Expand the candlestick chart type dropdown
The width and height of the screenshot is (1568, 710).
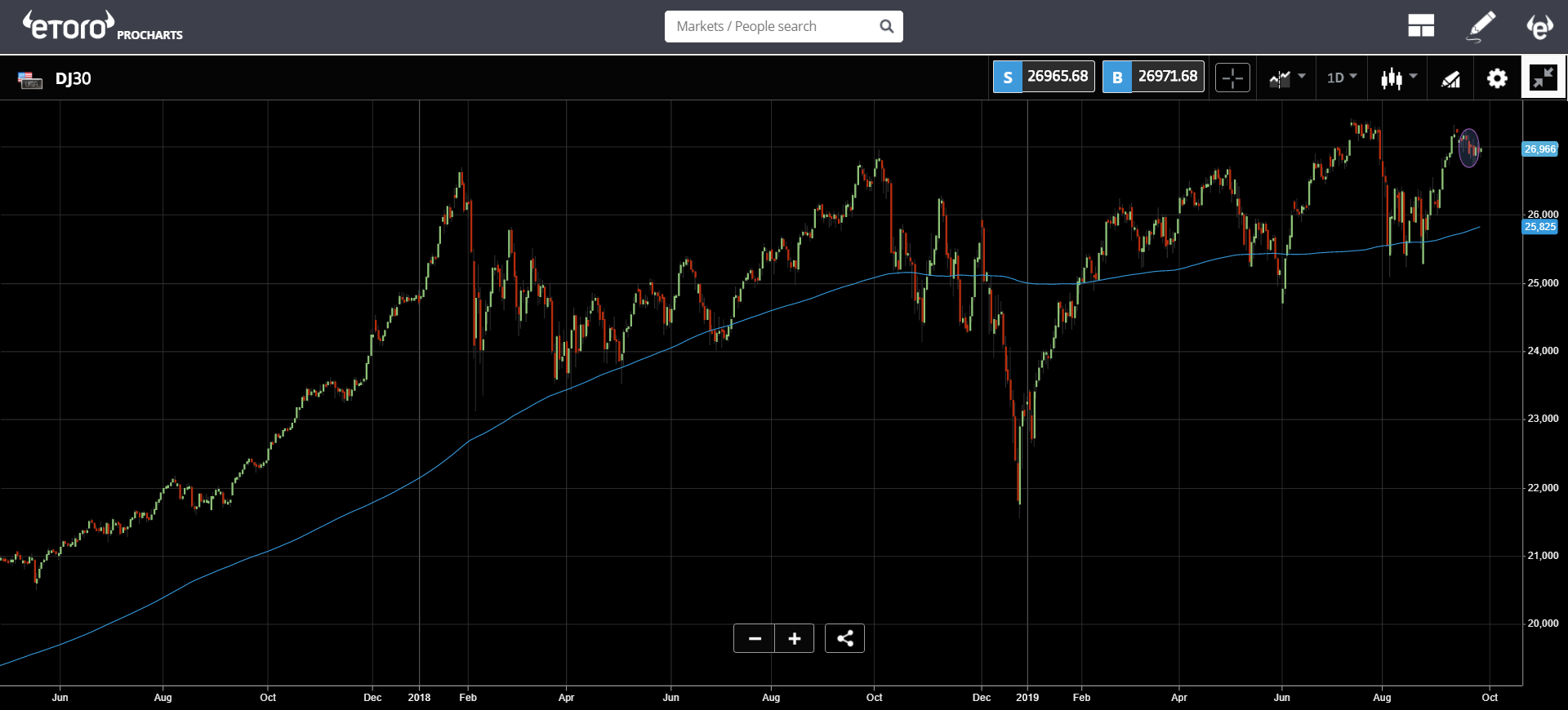[x=1398, y=78]
